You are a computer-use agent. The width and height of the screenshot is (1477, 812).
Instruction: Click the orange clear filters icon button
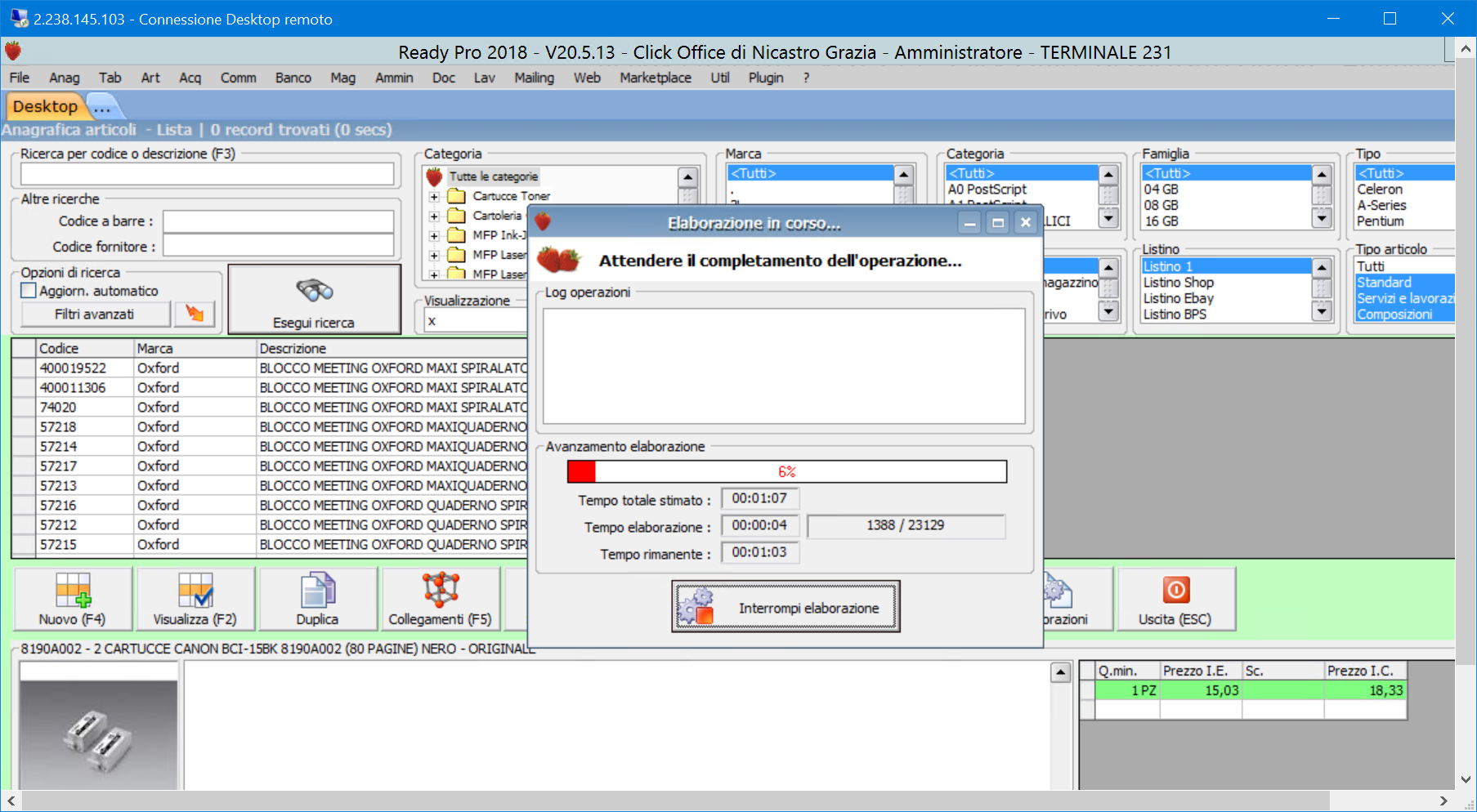coord(195,314)
